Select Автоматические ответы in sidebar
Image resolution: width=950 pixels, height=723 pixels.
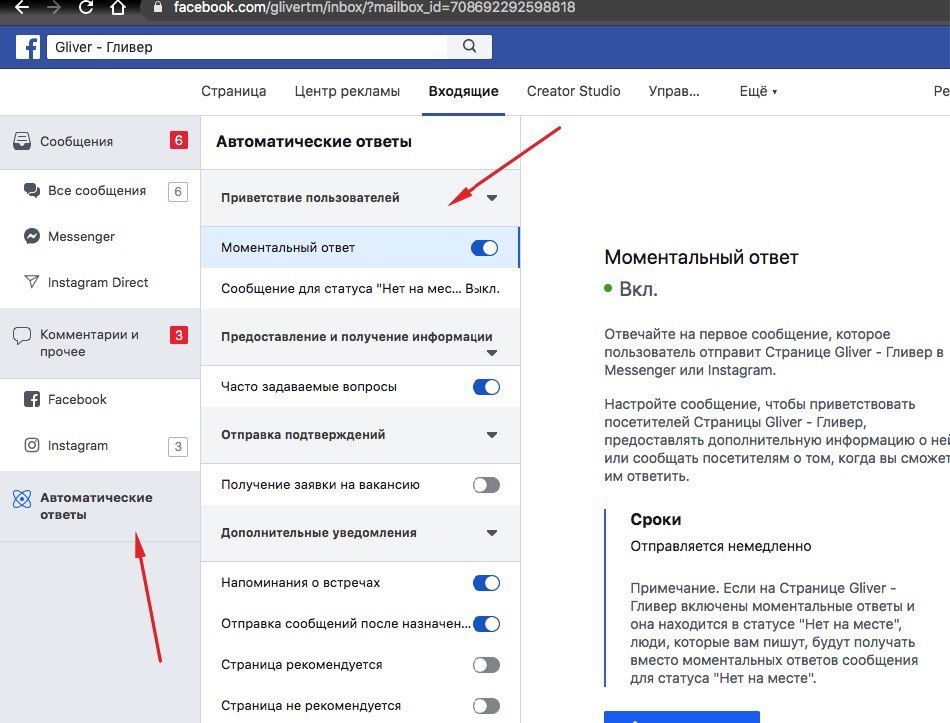pyautogui.click(x=100, y=506)
